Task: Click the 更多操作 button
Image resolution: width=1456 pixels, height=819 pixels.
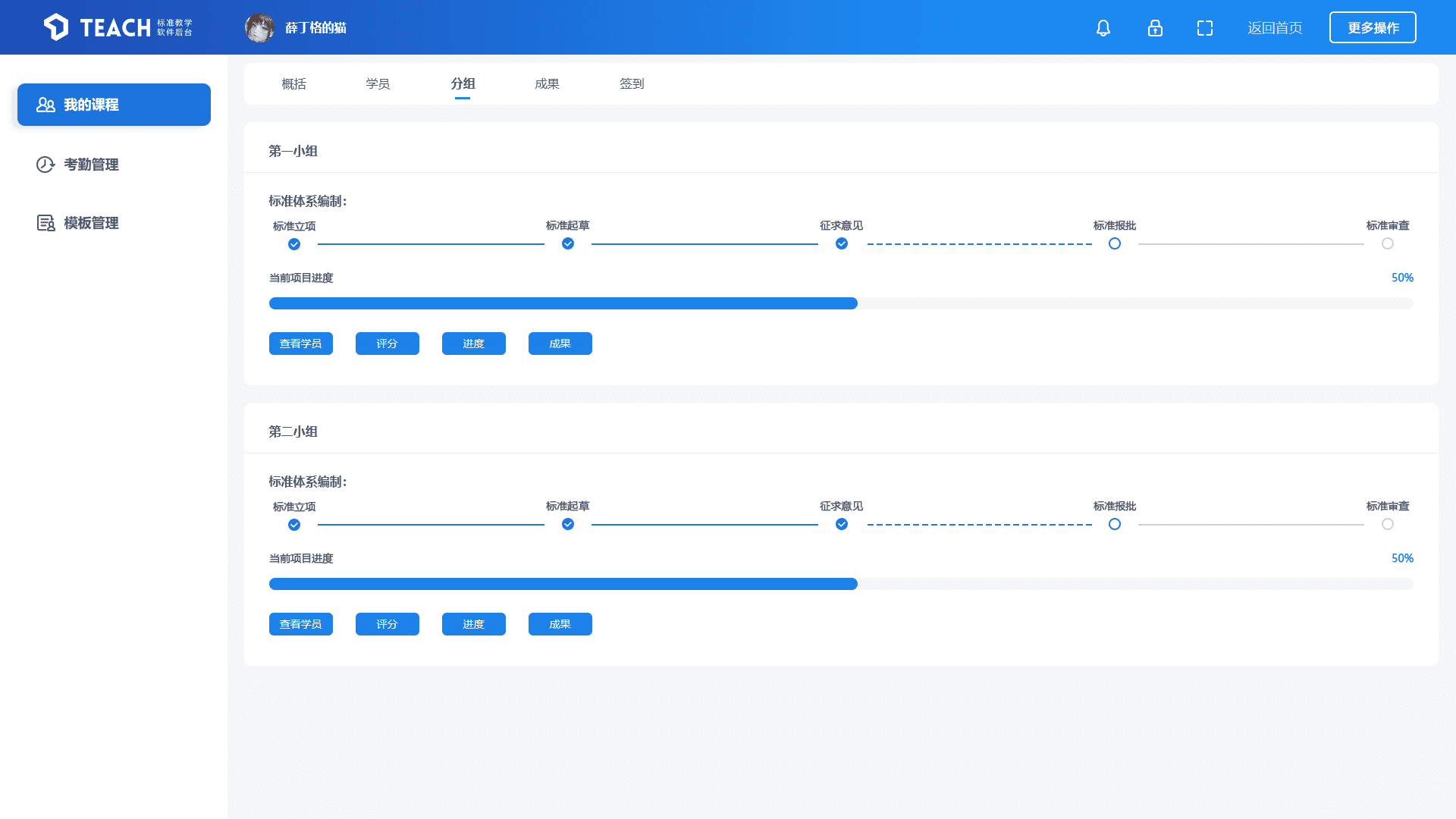Action: (1373, 28)
